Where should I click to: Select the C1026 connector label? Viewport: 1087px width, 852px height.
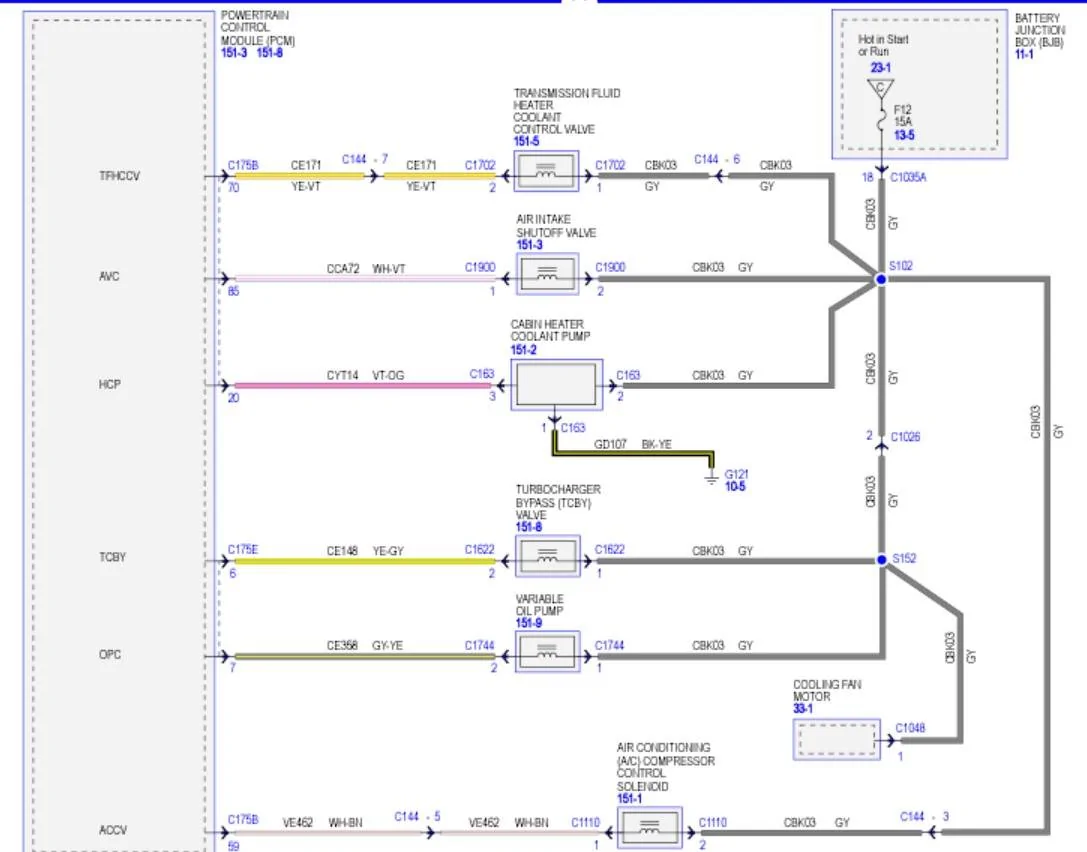click(905, 437)
